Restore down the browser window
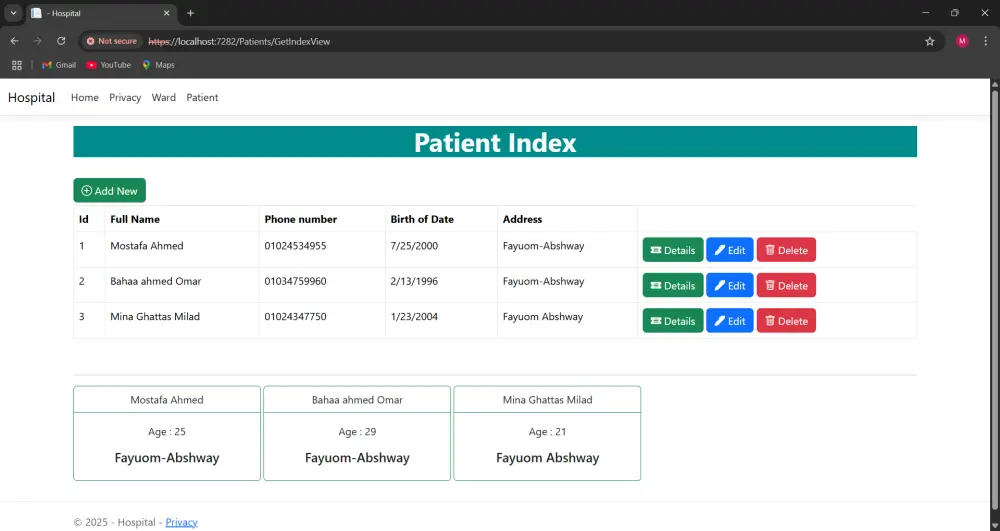Viewport: 1000px width, 531px height. tap(955, 13)
